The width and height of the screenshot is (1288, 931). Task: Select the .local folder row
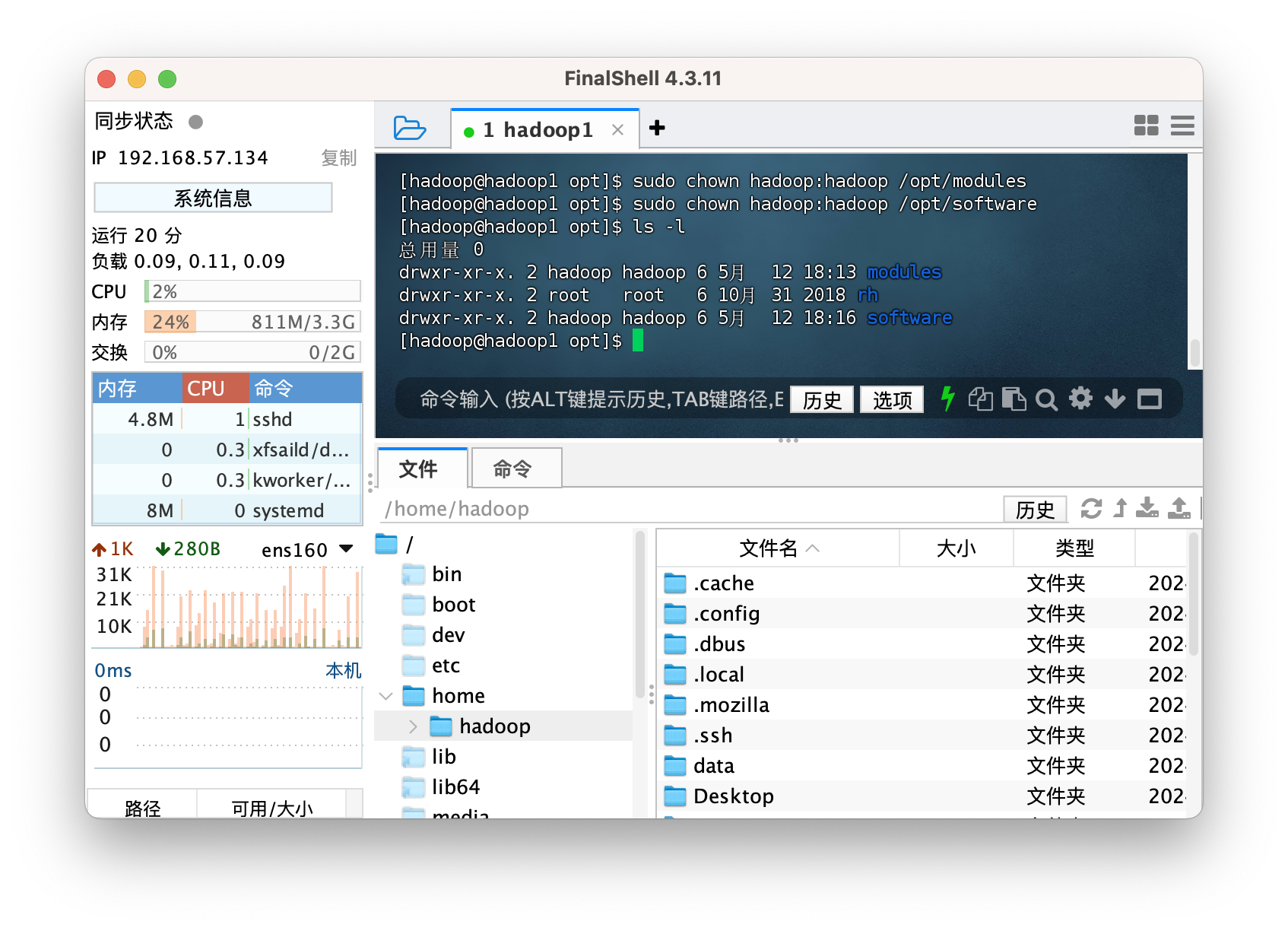(922, 675)
